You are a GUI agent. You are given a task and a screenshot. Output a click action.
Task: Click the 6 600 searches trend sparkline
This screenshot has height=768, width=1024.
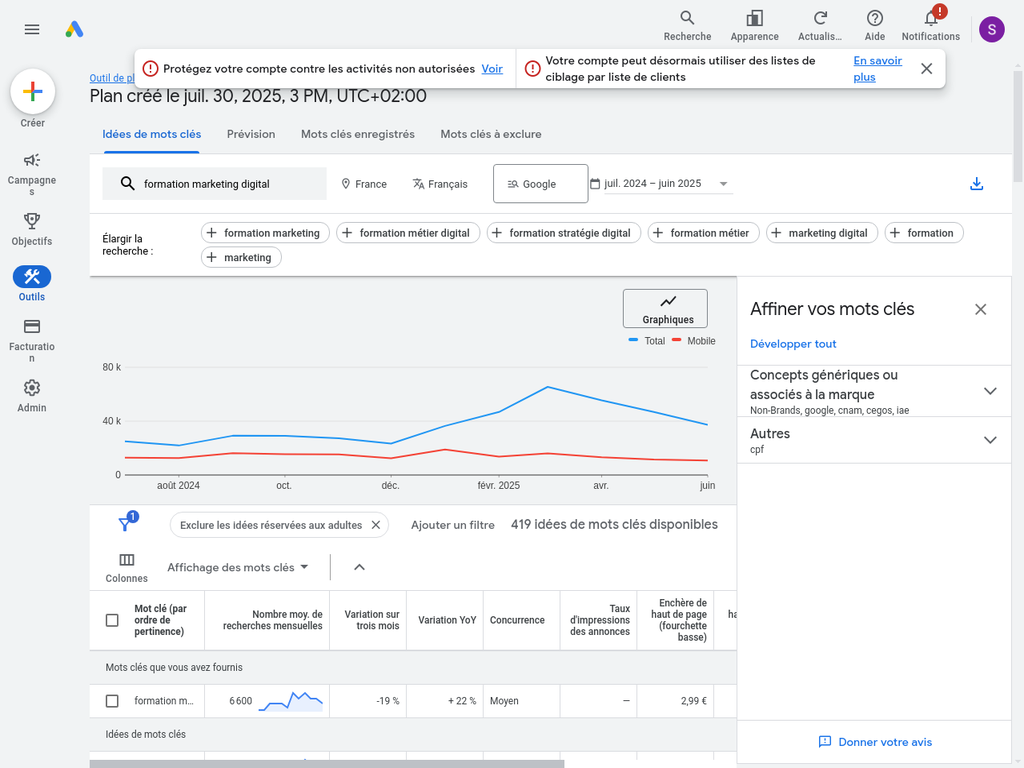[x=291, y=701]
